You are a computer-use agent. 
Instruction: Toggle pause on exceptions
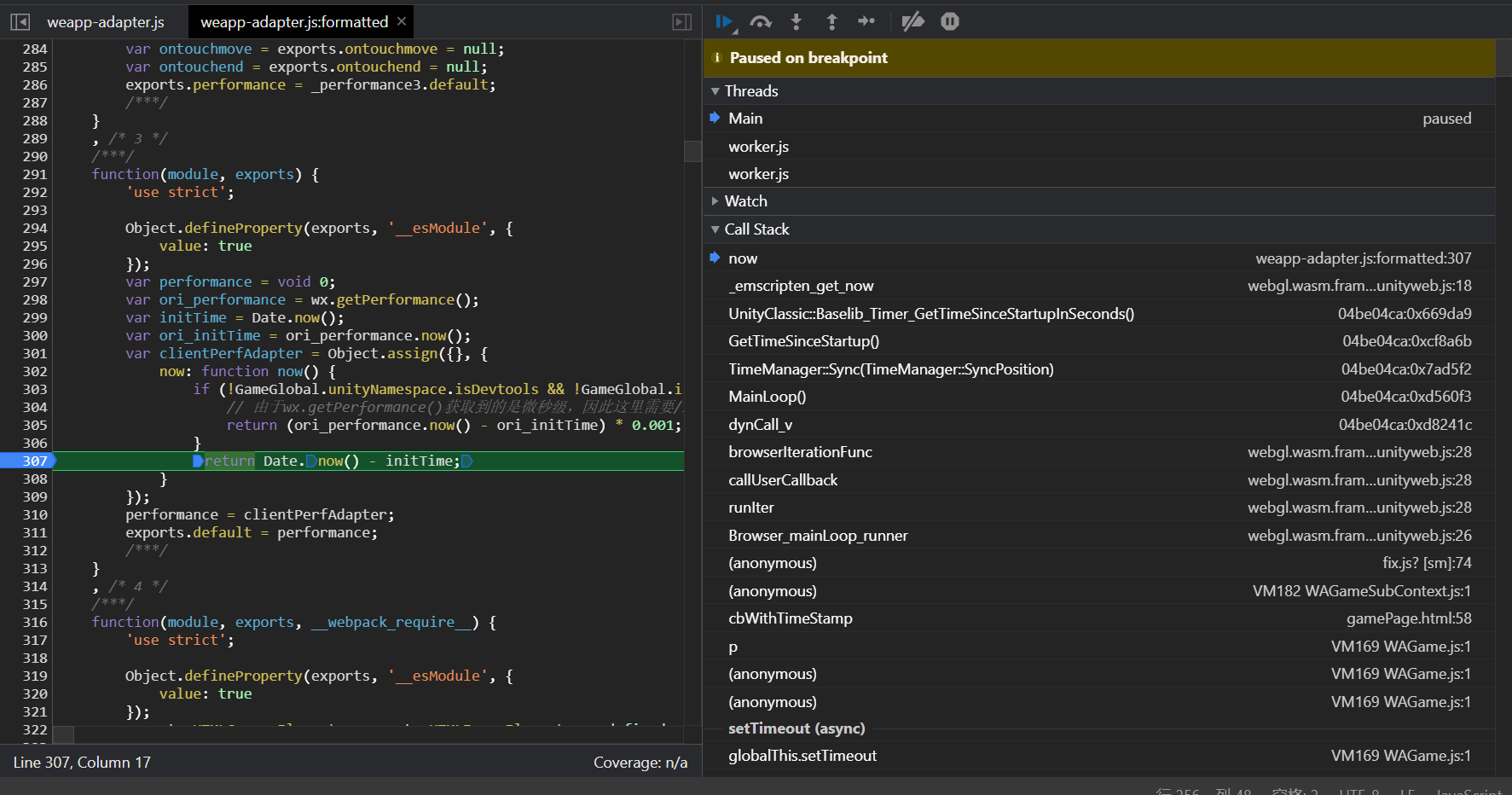point(950,21)
